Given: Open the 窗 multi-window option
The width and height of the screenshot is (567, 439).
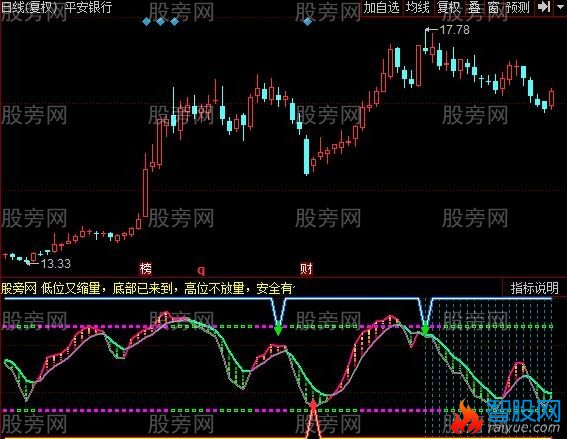Looking at the screenshot, I should [x=494, y=7].
